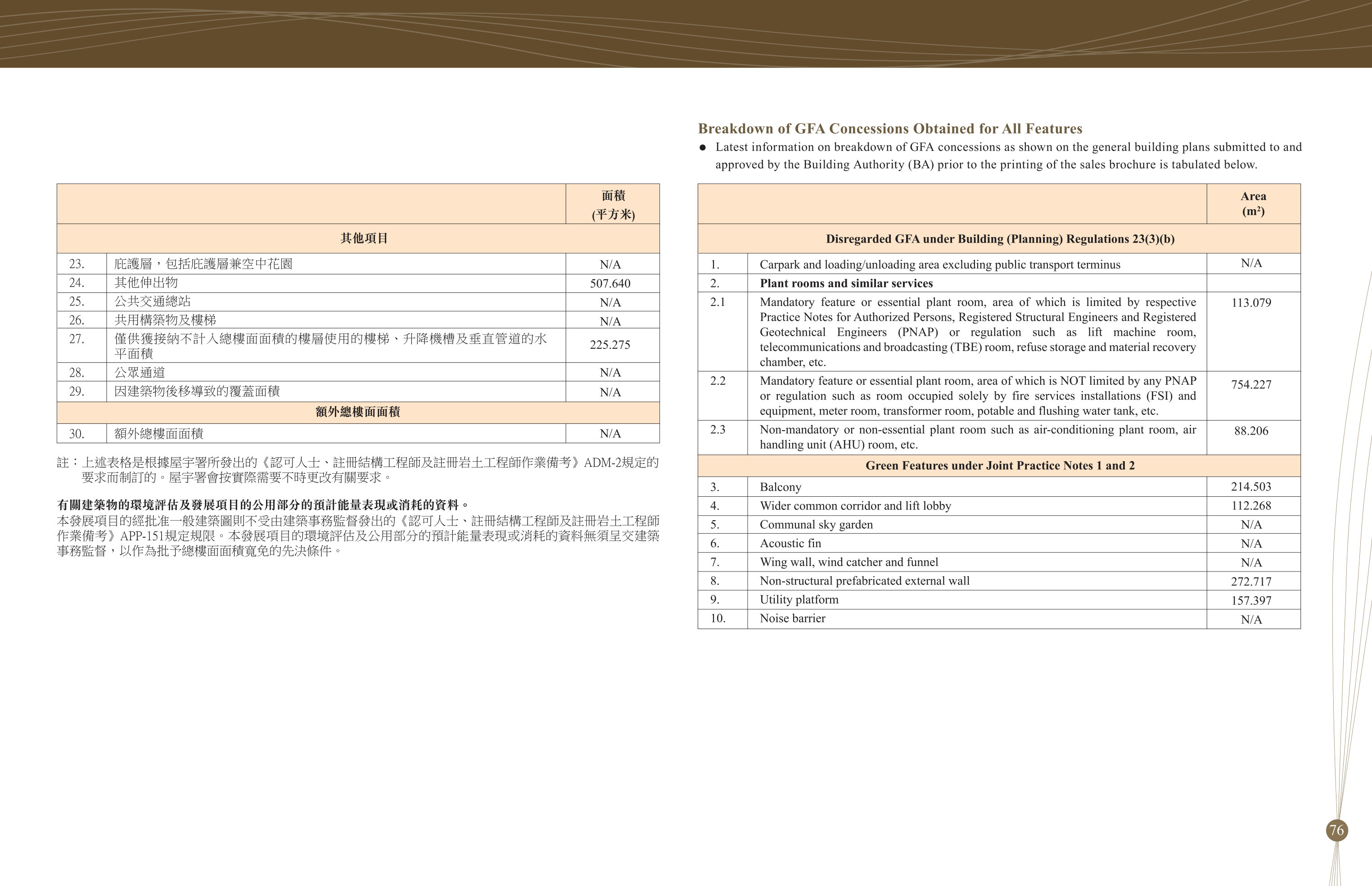
Task: Select the 額外總樓面面積 section header
Action: point(358,413)
